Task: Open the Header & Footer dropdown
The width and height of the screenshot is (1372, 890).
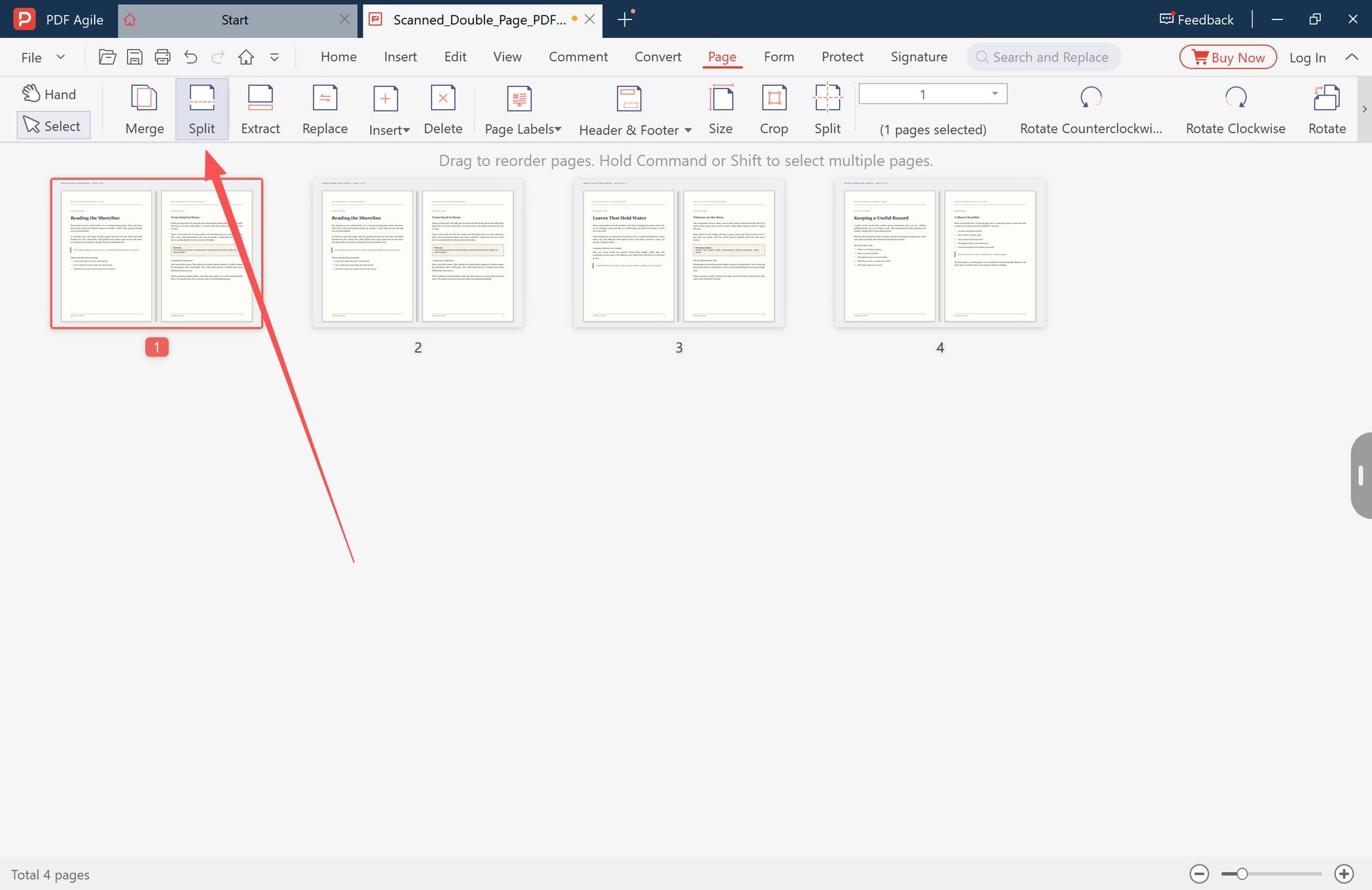Action: 635,109
